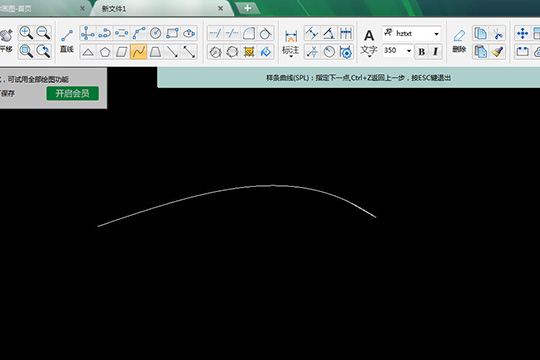Open a new tab with plus button
Screen dimensions: 540x360
247,8
